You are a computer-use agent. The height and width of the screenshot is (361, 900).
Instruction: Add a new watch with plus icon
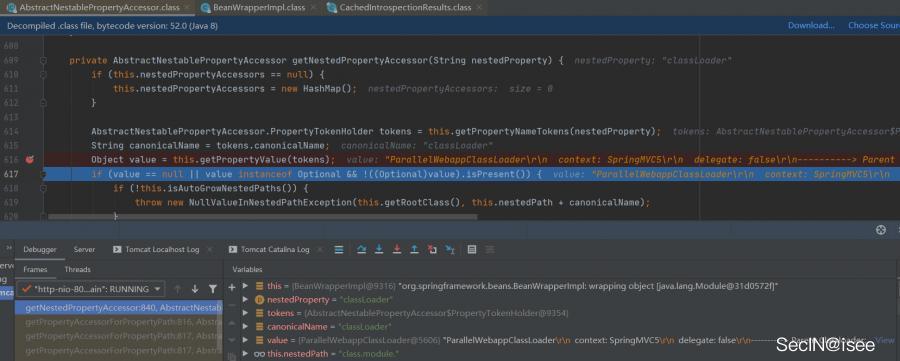pos(232,287)
